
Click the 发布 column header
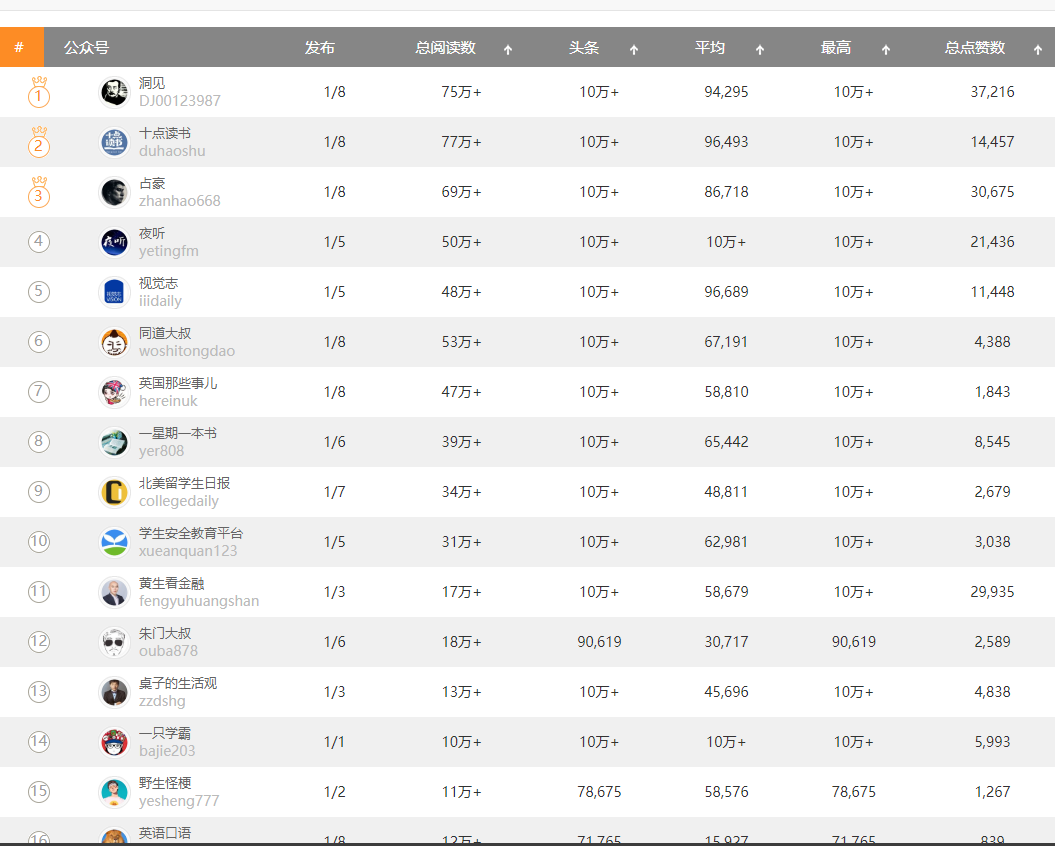[320, 48]
